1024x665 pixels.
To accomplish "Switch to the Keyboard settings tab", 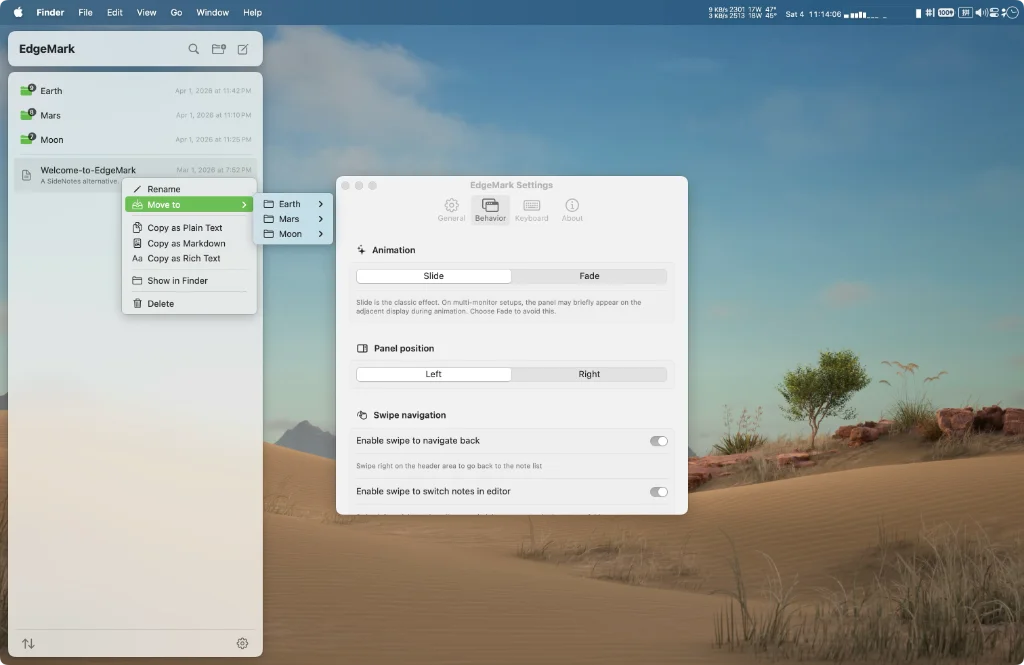I will point(531,210).
